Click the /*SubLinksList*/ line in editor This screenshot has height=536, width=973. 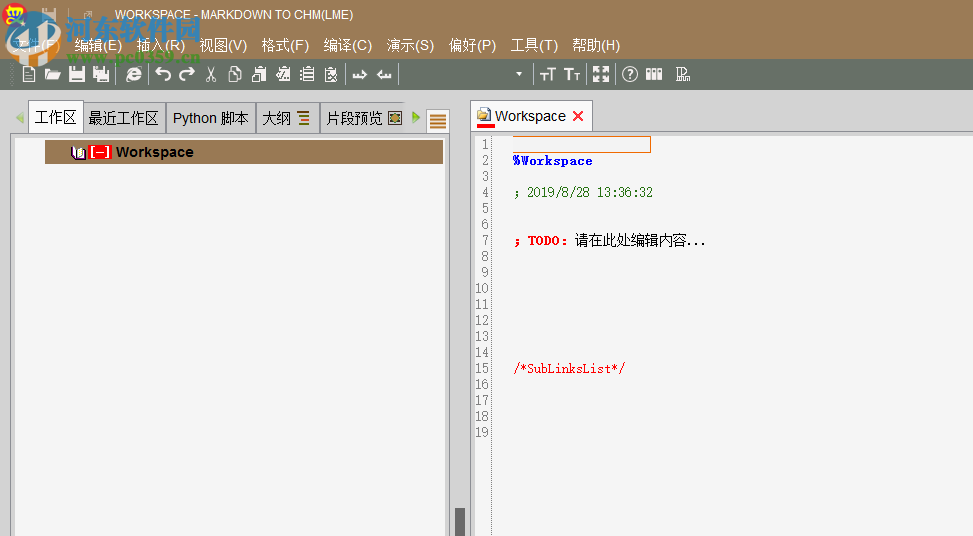point(569,368)
